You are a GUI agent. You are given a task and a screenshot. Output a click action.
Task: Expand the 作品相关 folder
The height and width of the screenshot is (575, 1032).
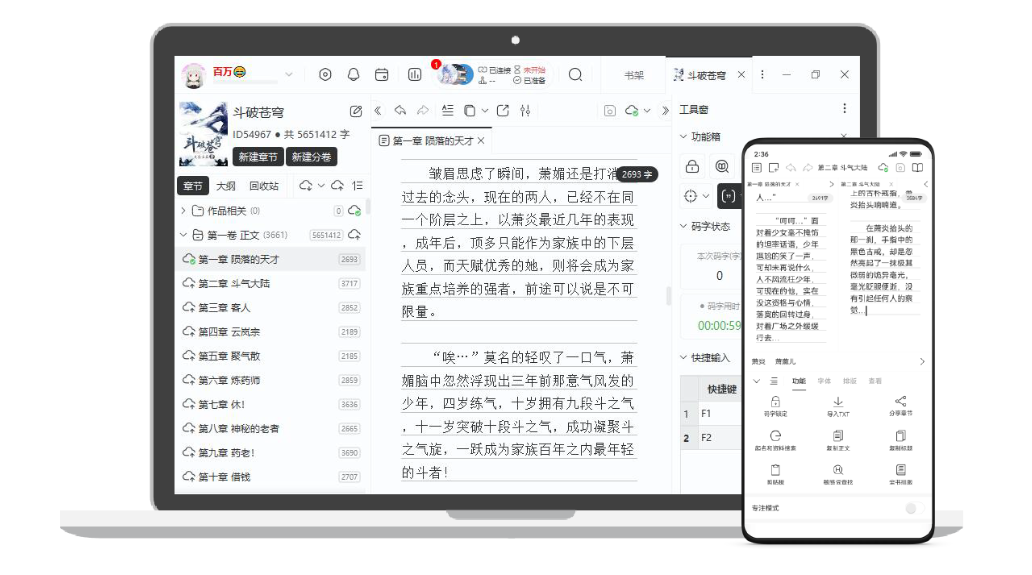click(x=184, y=211)
